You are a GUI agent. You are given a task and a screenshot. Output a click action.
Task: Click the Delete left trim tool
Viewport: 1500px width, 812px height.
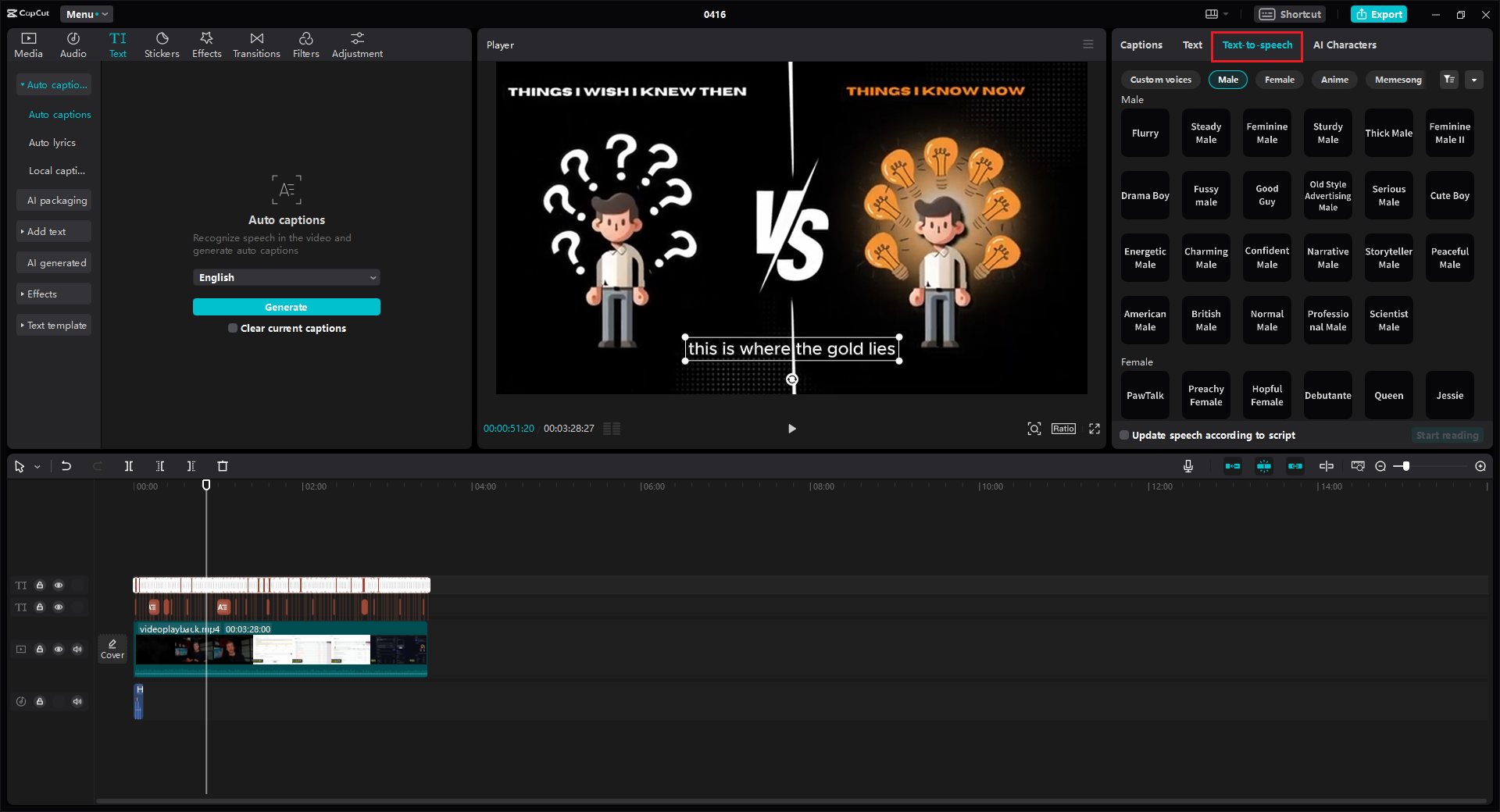(160, 466)
